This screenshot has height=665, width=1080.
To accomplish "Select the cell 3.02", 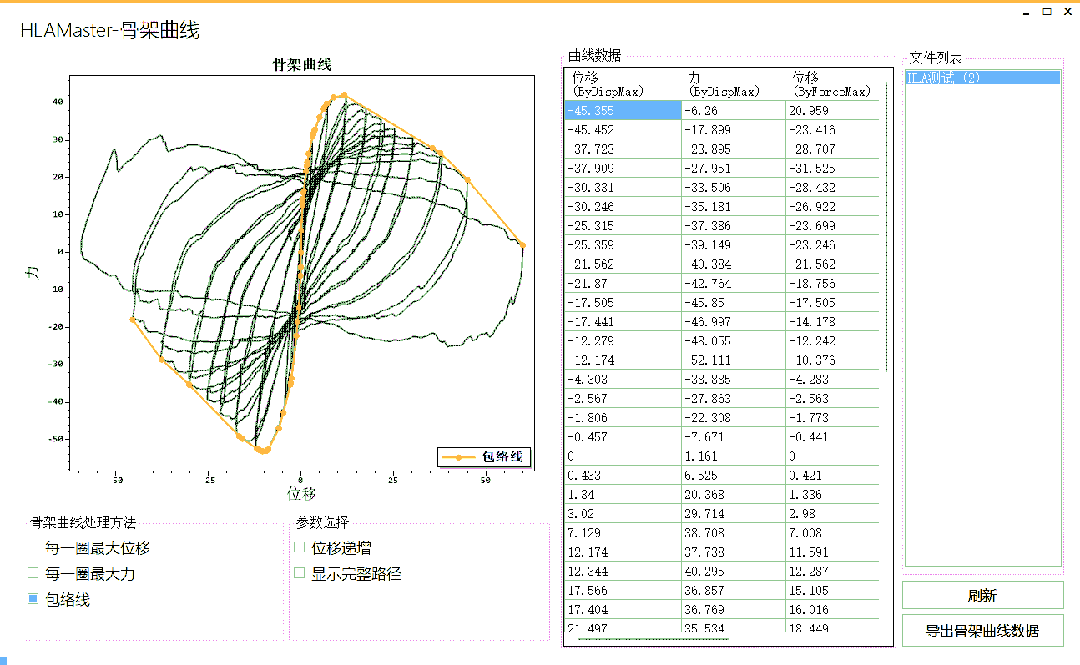I will click(623, 513).
